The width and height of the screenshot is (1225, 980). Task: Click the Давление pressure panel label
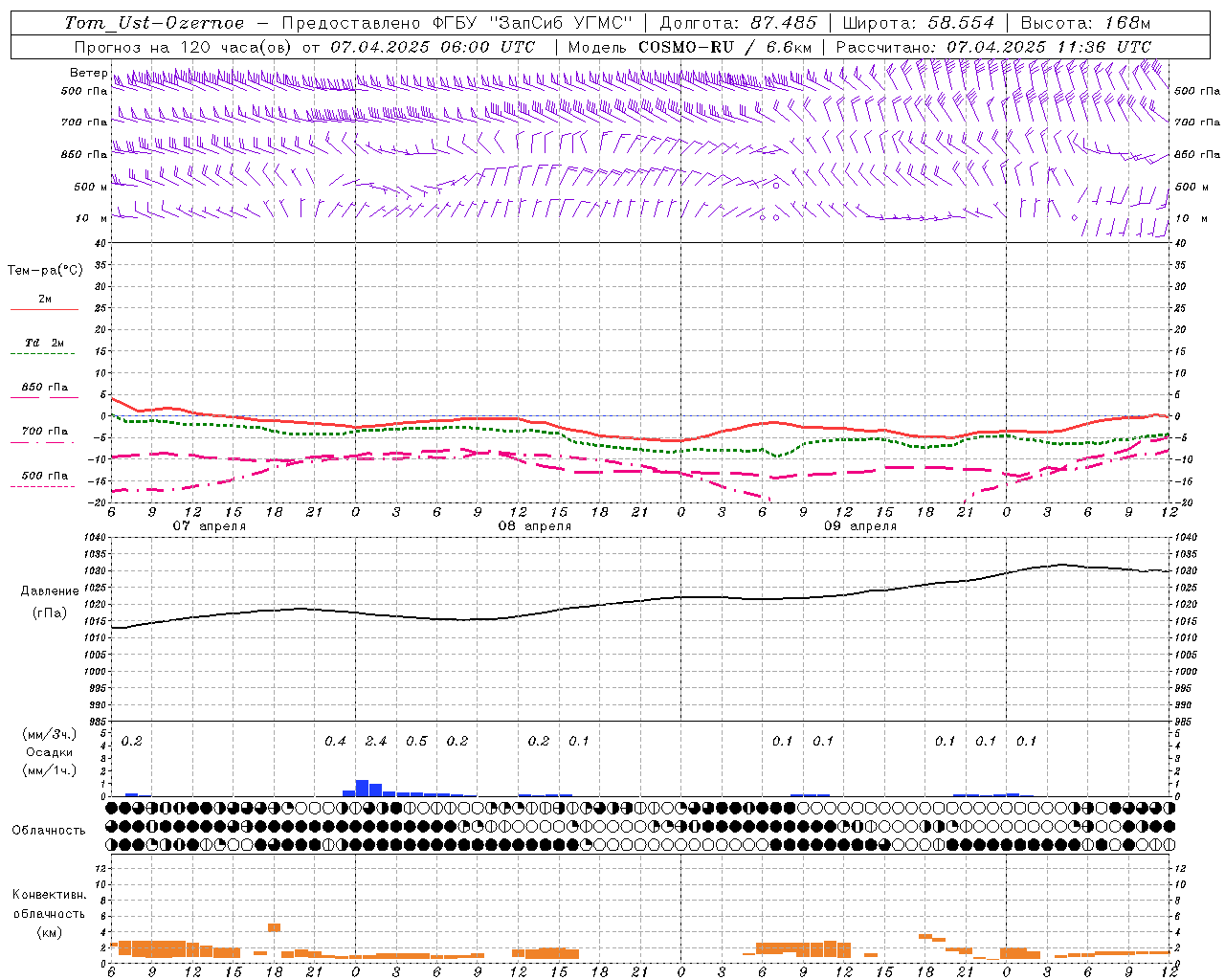point(50,591)
